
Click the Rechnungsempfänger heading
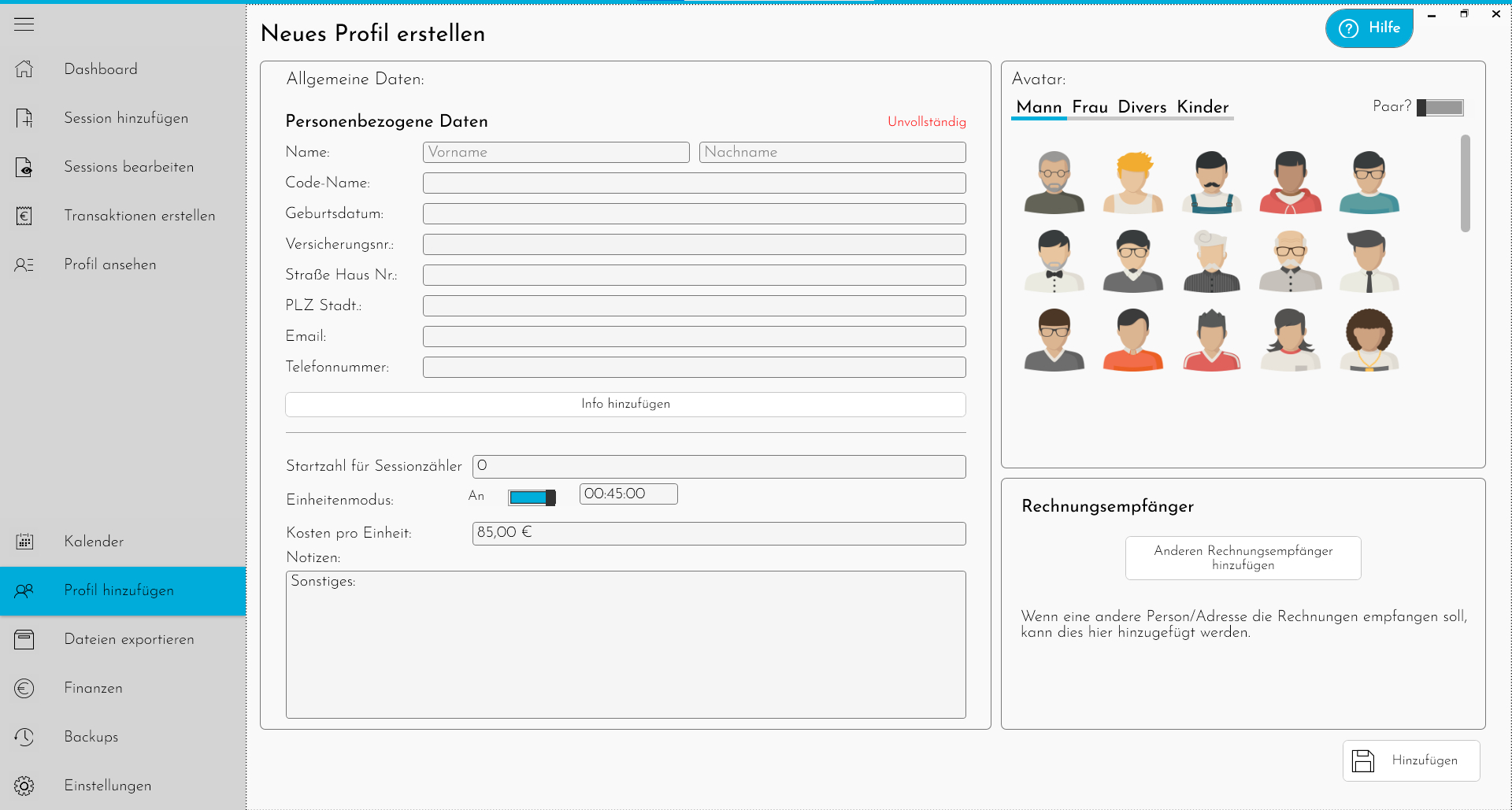click(x=1107, y=507)
